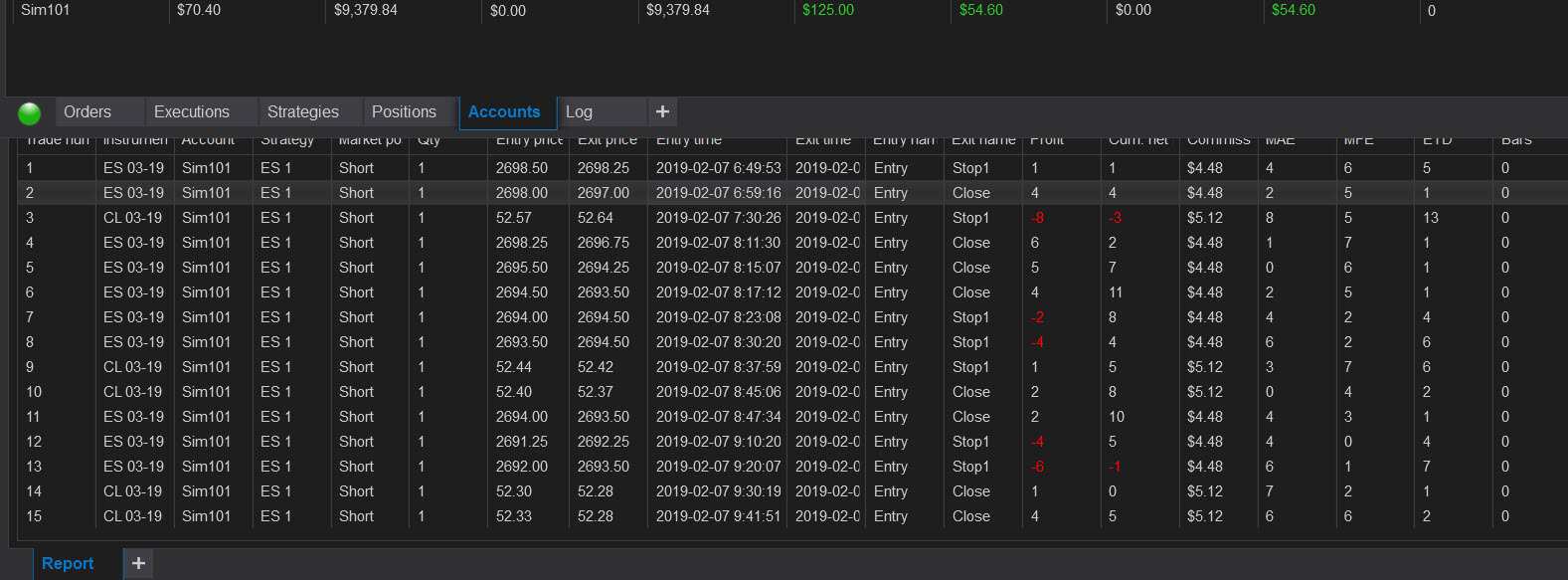Click exit price 52.37 in trade 10
This screenshot has height=580, width=1568.
click(x=596, y=392)
